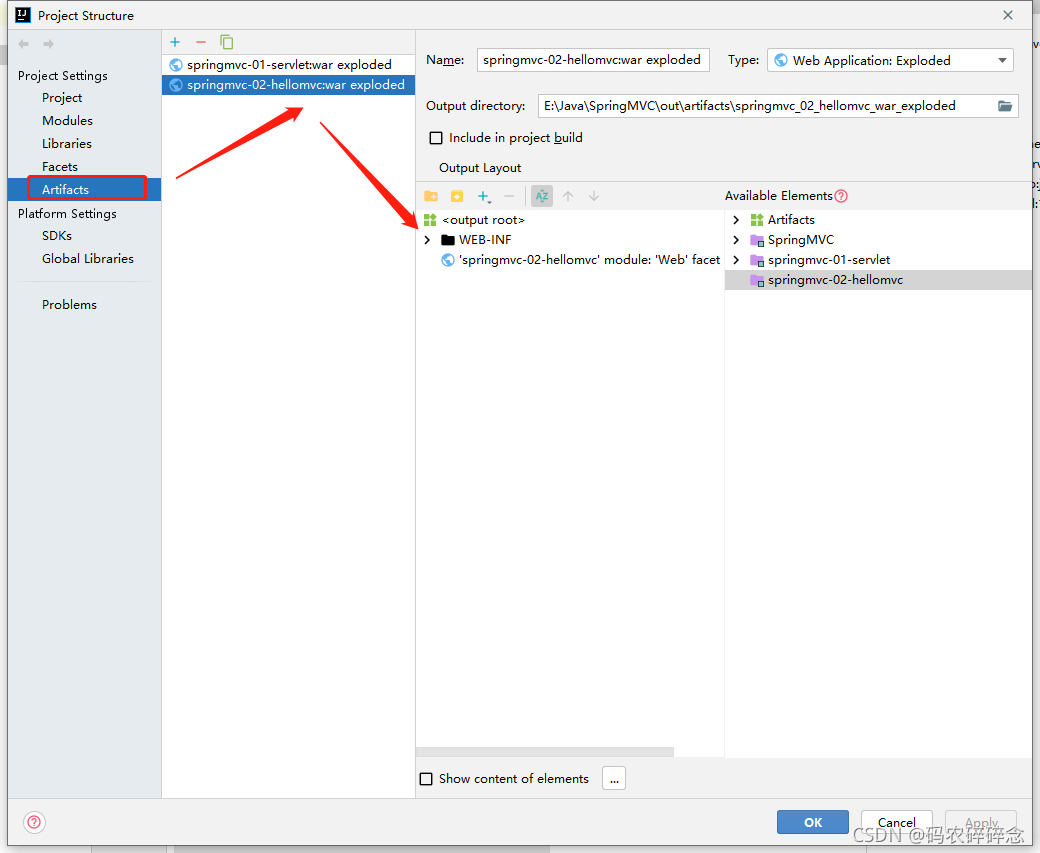Open the Problems page
This screenshot has width=1040, height=853.
69,304
